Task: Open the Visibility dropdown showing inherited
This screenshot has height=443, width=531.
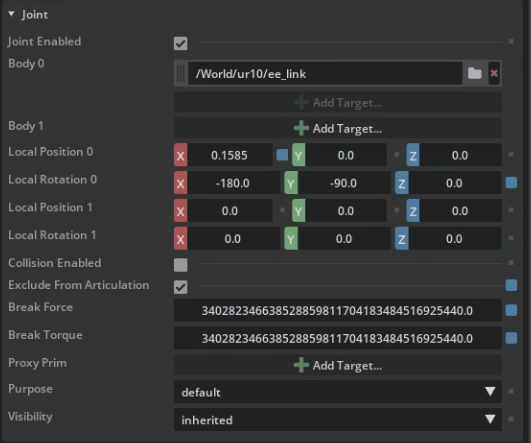Action: [x=338, y=420]
